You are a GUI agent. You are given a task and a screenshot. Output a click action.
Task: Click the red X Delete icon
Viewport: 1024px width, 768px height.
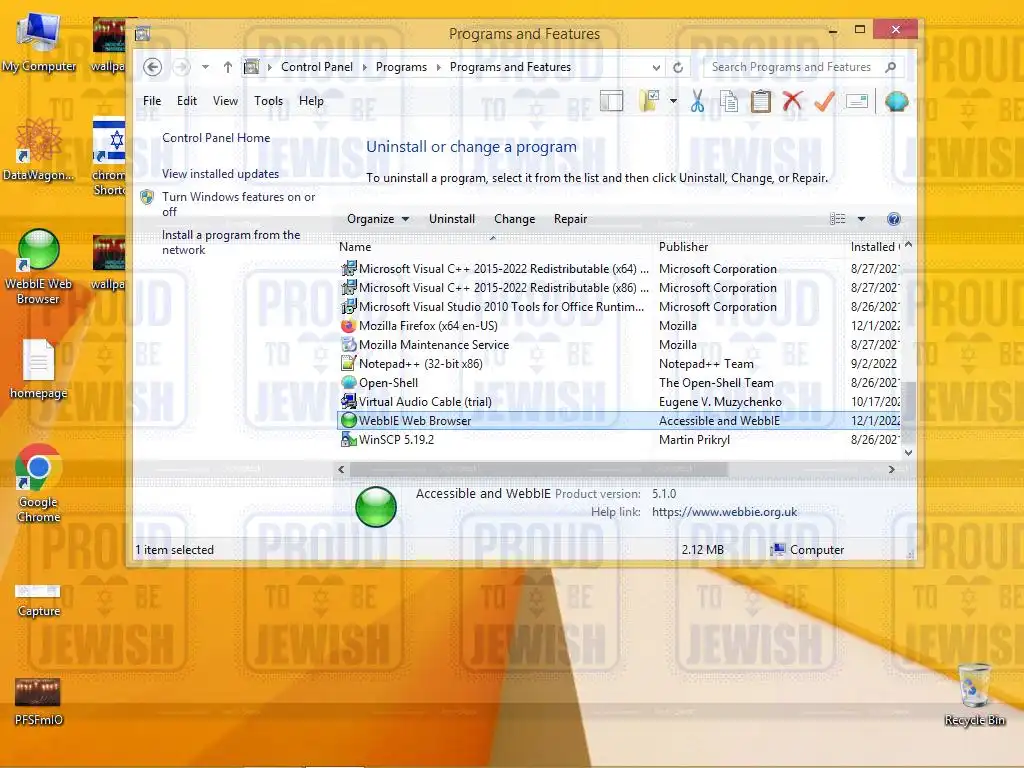[x=792, y=101]
